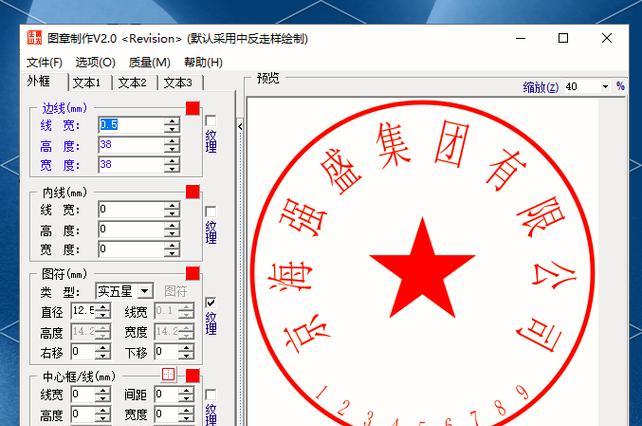Click the 内线 red color swatch
Viewport: 642px width, 426px height.
click(193, 192)
